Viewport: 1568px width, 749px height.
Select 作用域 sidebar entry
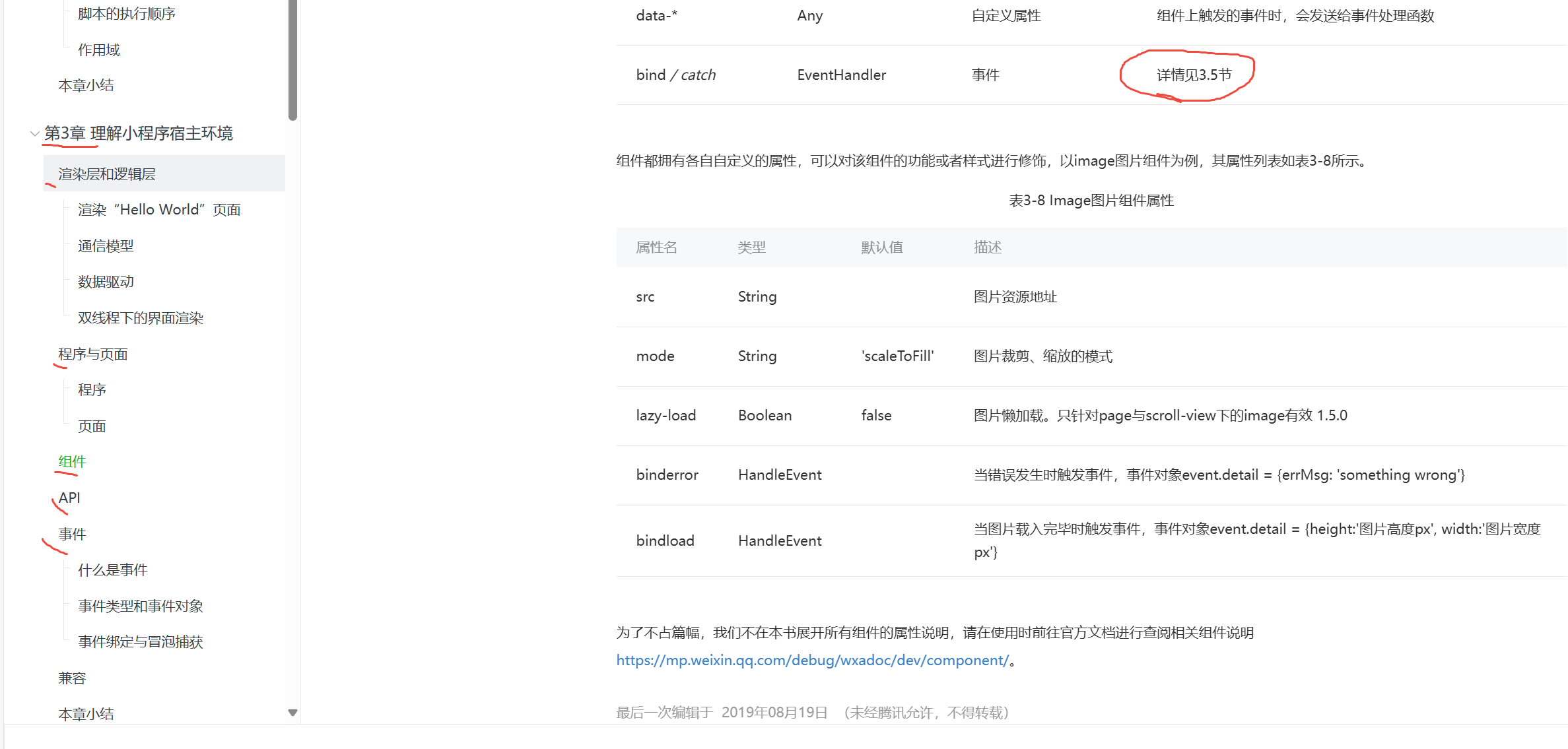[98, 50]
